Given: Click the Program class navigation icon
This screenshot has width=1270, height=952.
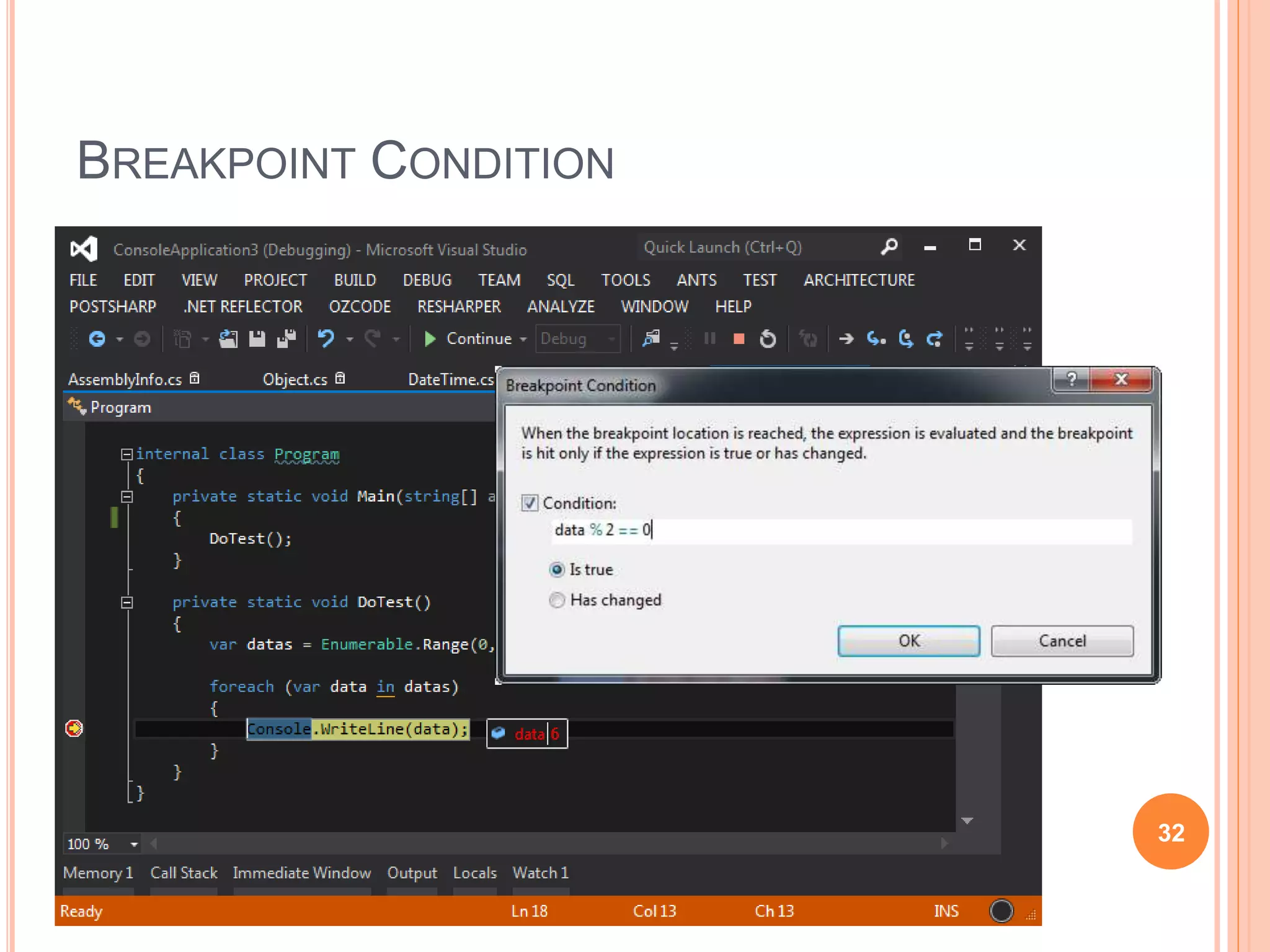Looking at the screenshot, I should [77, 407].
